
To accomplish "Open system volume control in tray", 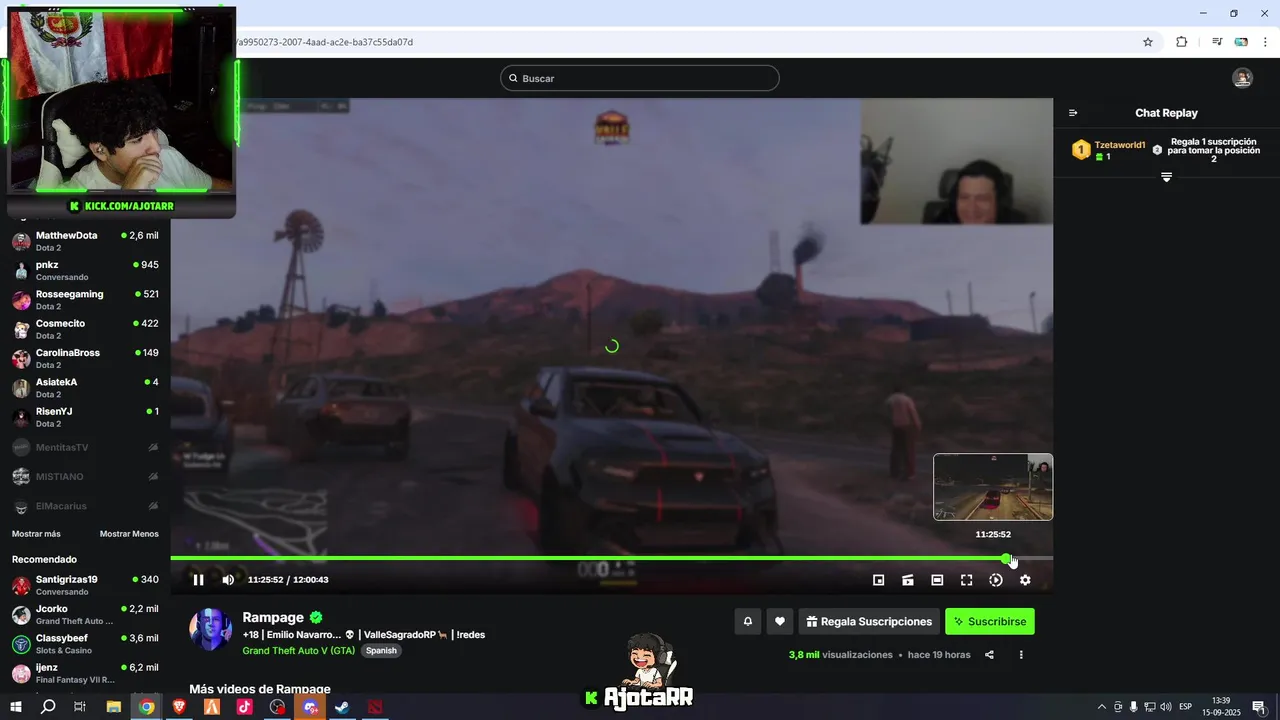I will pos(1165,707).
